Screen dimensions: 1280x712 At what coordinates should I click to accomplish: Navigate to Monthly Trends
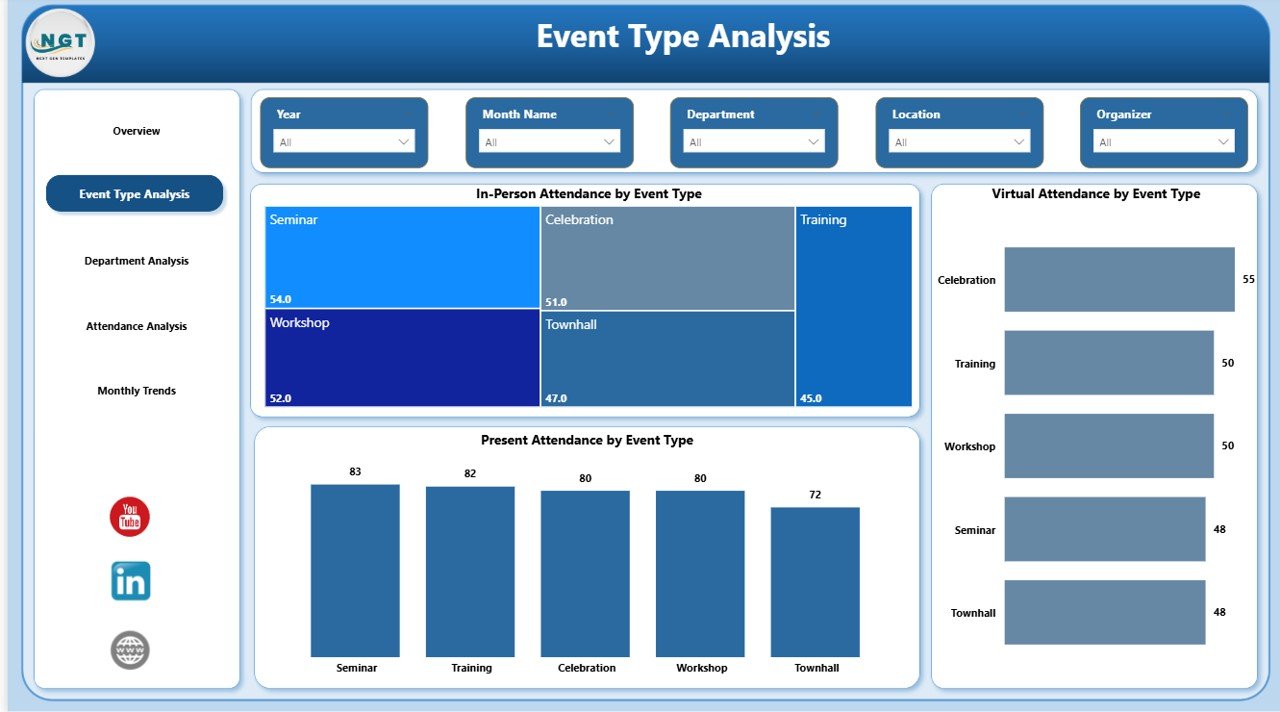point(136,390)
